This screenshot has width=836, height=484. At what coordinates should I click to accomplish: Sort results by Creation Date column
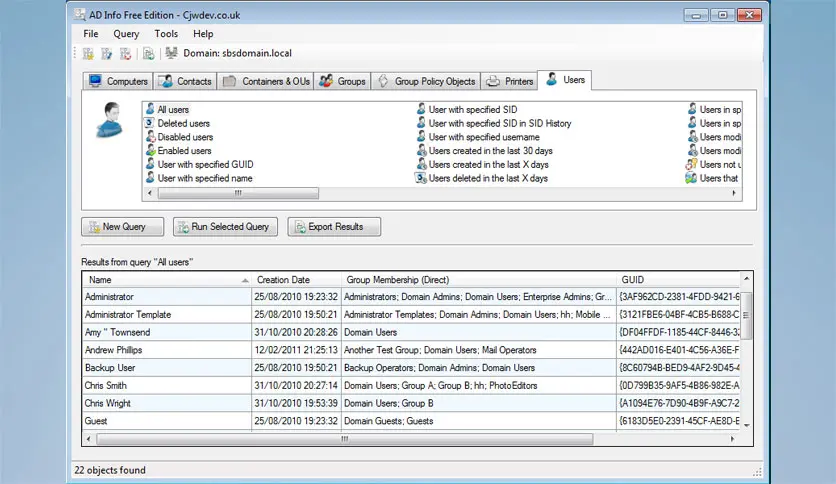(x=296, y=280)
